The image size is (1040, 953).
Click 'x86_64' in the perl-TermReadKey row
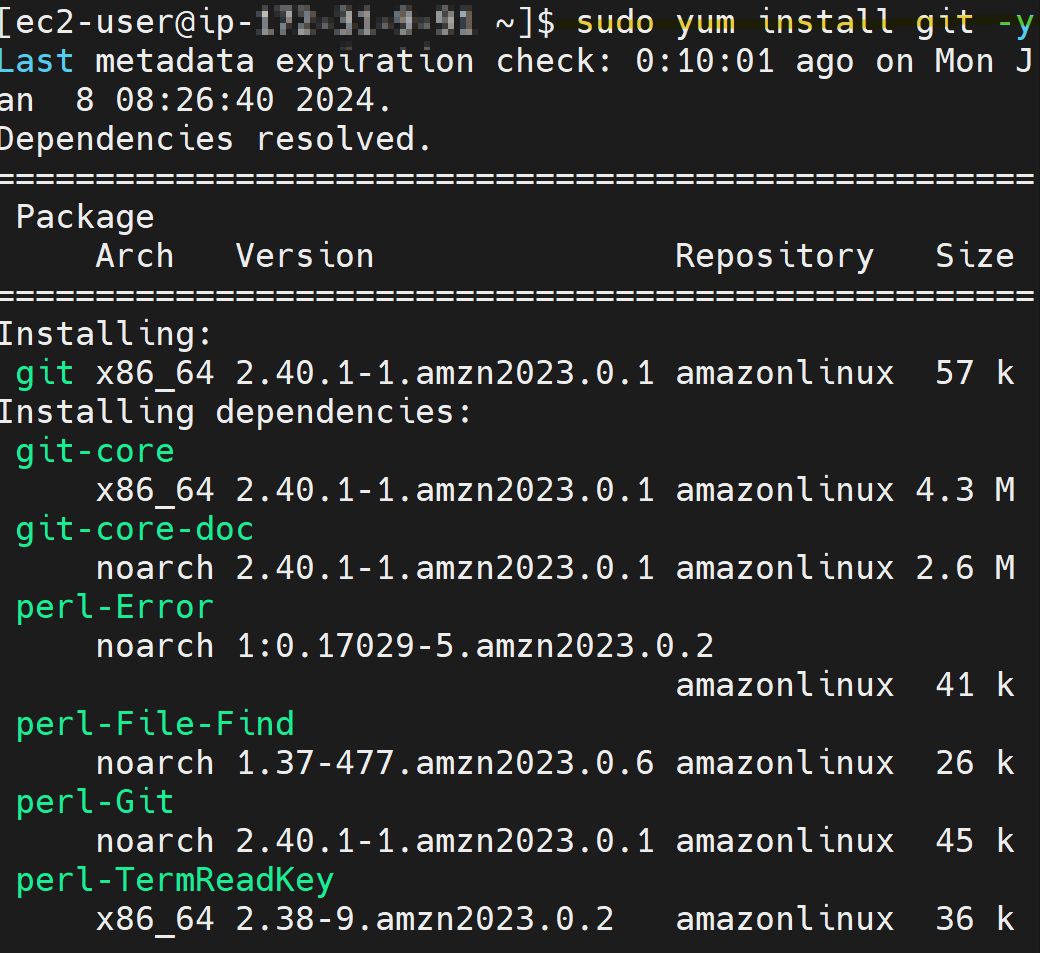[155, 920]
